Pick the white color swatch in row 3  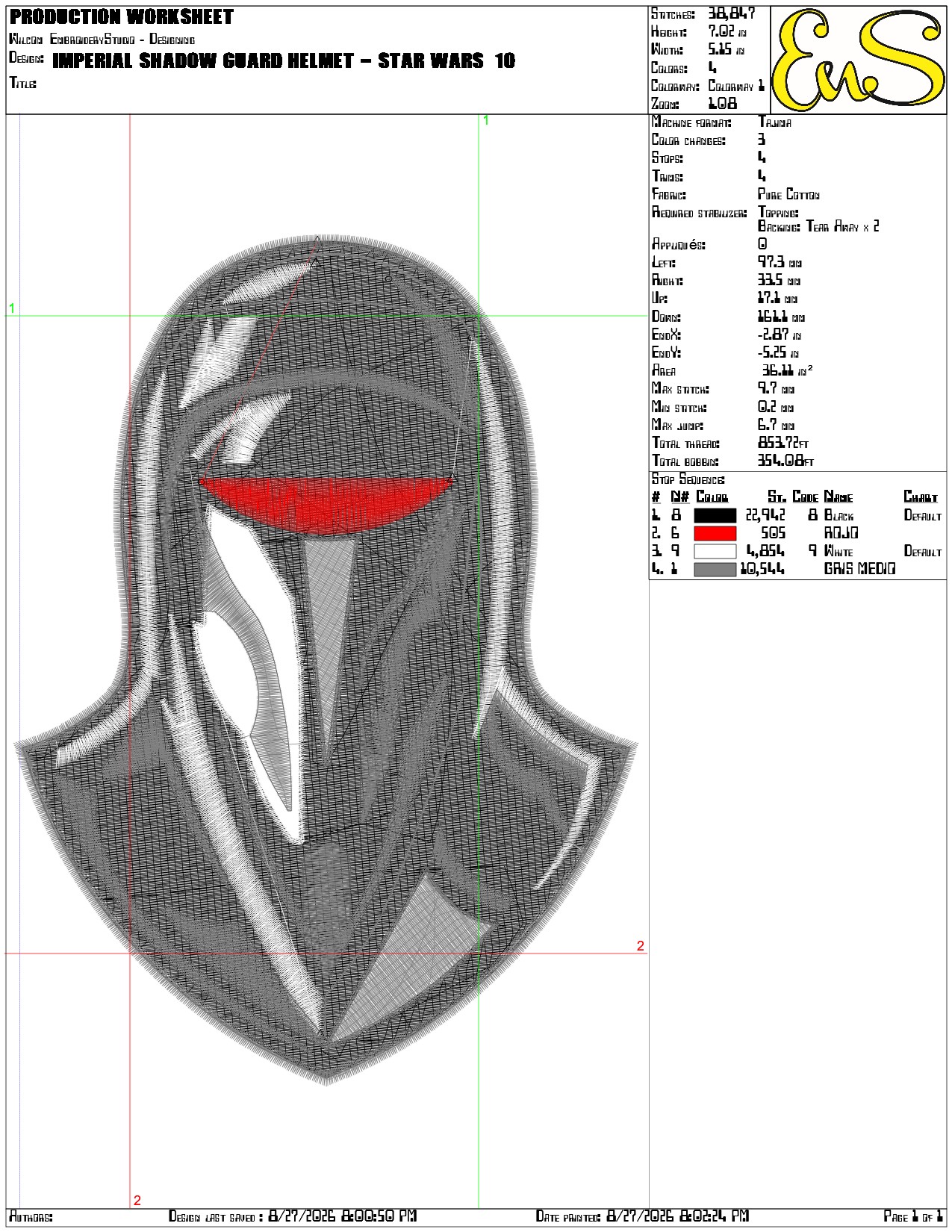[x=715, y=551]
